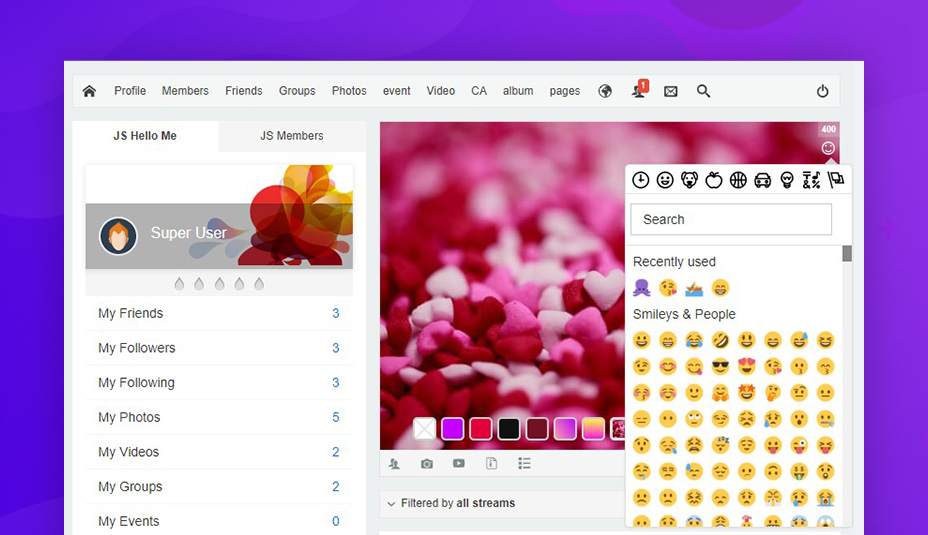Click the file document attach icon
This screenshot has width=928, height=535.
(491, 463)
